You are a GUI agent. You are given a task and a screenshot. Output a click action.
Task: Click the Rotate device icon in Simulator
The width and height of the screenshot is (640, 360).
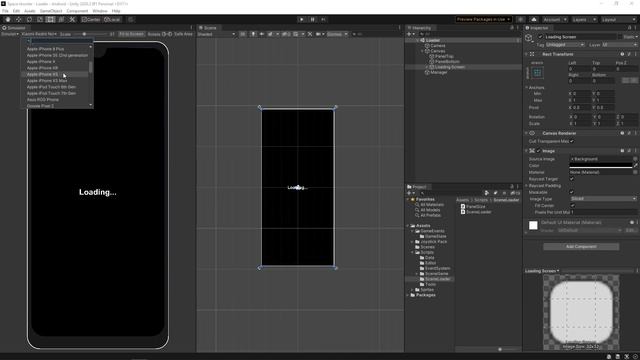pyautogui.click(x=167, y=34)
